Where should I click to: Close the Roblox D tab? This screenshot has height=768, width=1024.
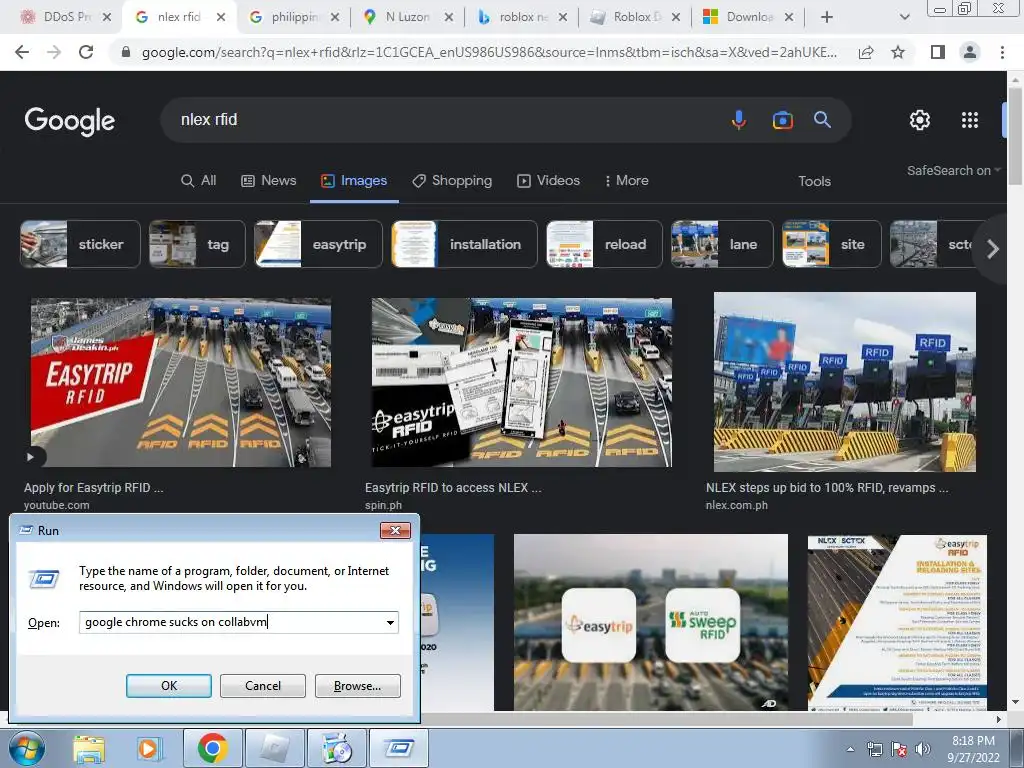point(676,17)
